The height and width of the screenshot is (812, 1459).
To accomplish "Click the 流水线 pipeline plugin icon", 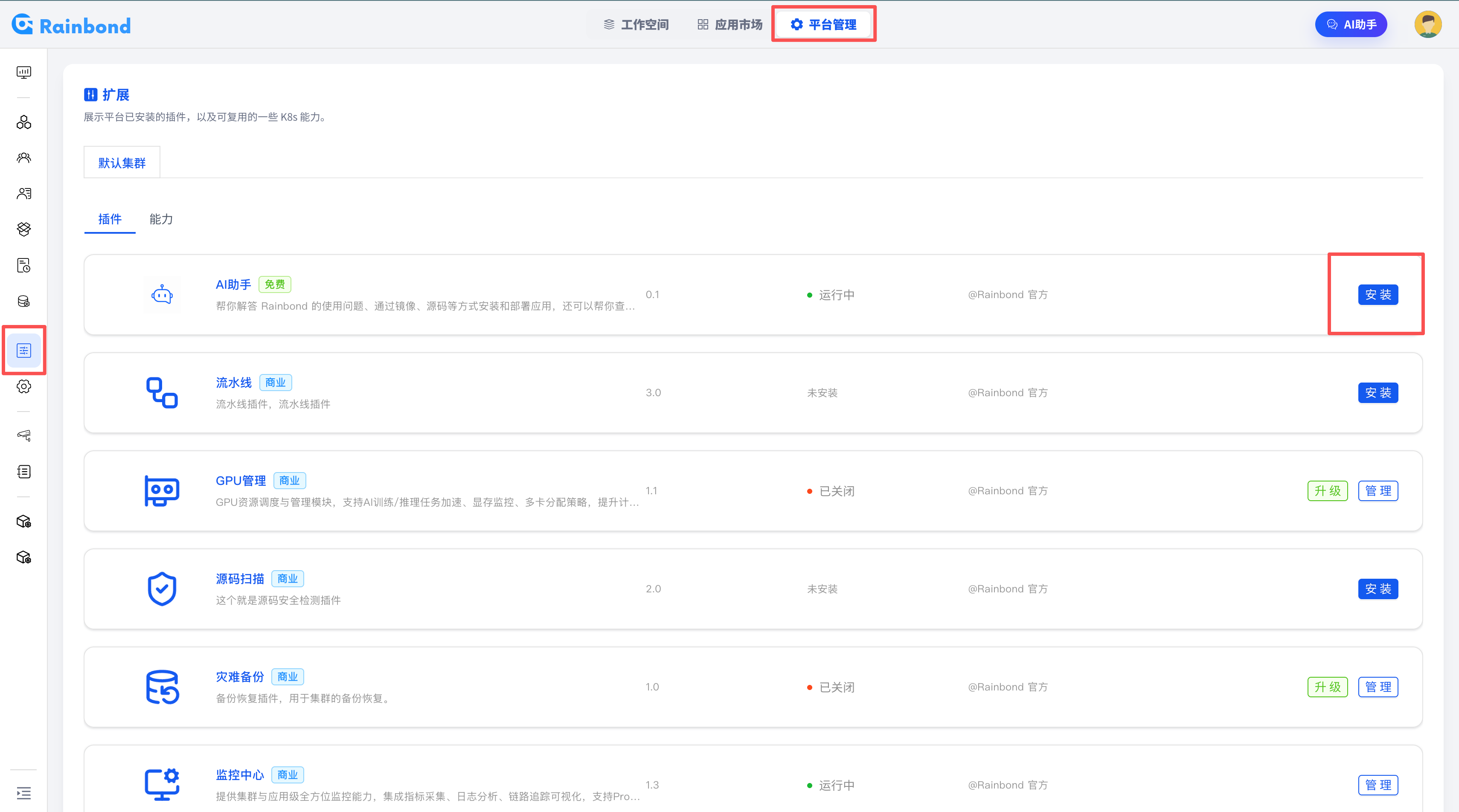I will click(162, 392).
